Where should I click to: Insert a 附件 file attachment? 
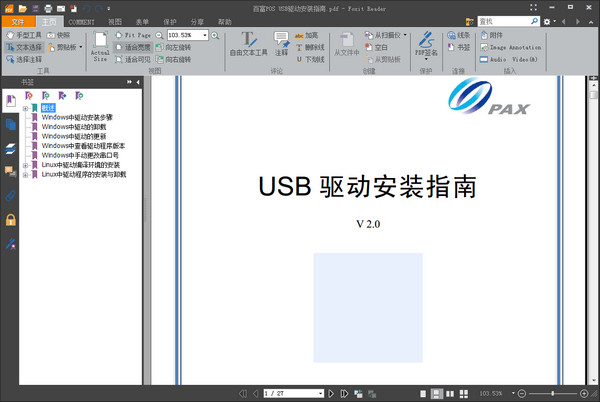click(x=492, y=35)
